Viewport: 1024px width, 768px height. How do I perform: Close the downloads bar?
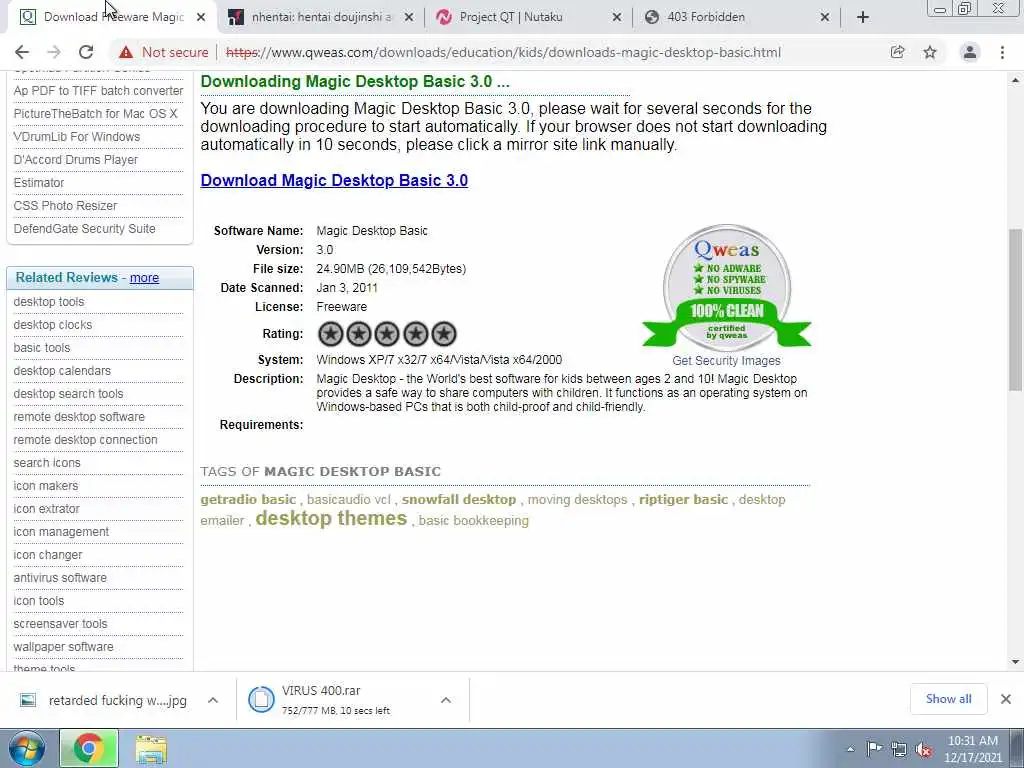tap(1006, 699)
